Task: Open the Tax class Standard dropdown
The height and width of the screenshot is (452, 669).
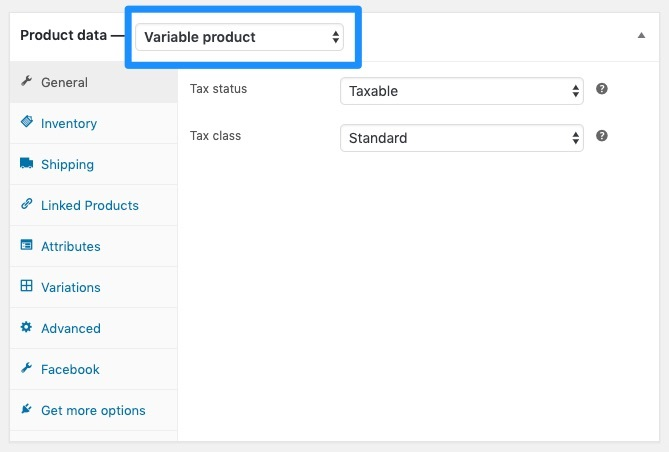Action: (462, 138)
